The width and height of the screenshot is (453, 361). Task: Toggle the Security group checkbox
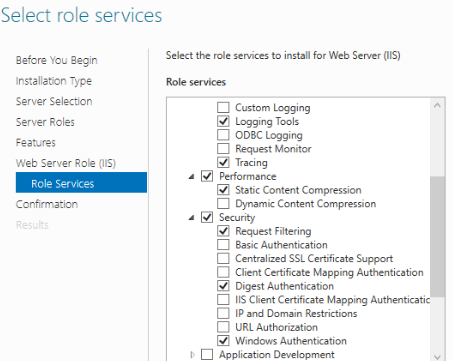[x=207, y=217]
